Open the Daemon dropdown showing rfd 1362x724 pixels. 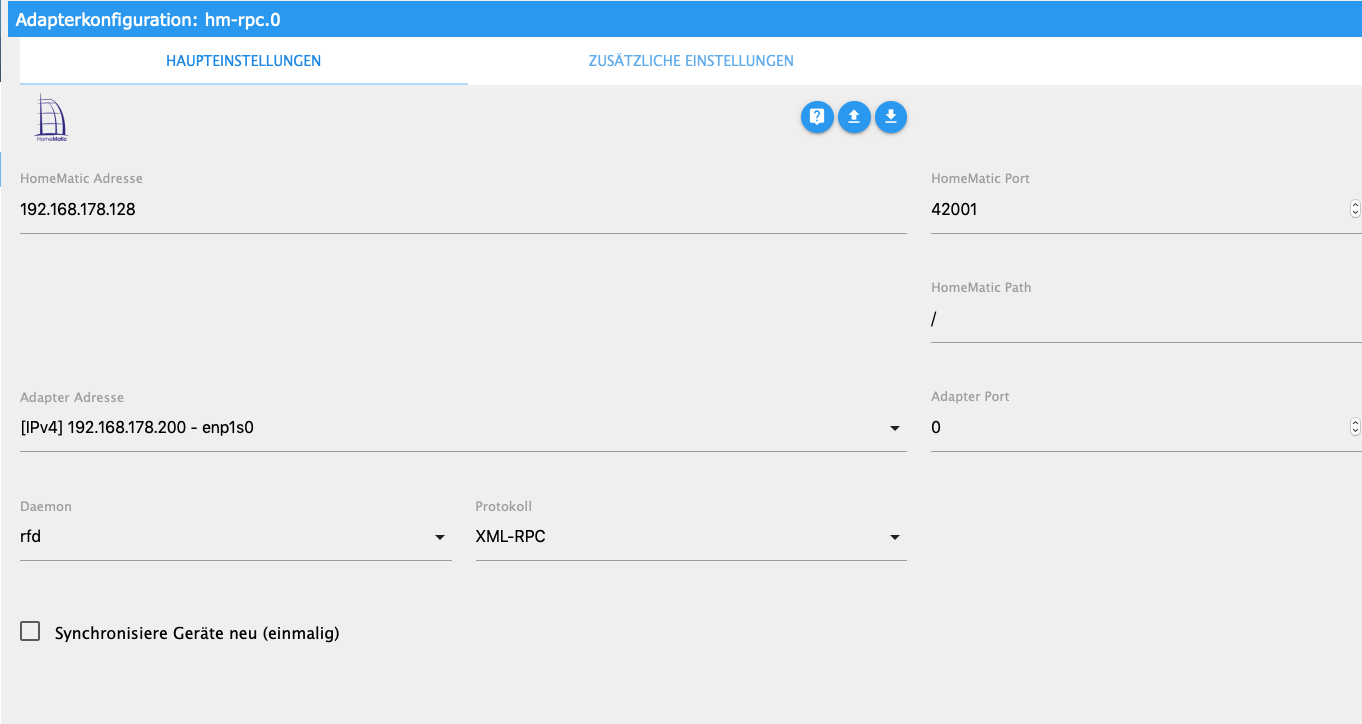coord(236,537)
